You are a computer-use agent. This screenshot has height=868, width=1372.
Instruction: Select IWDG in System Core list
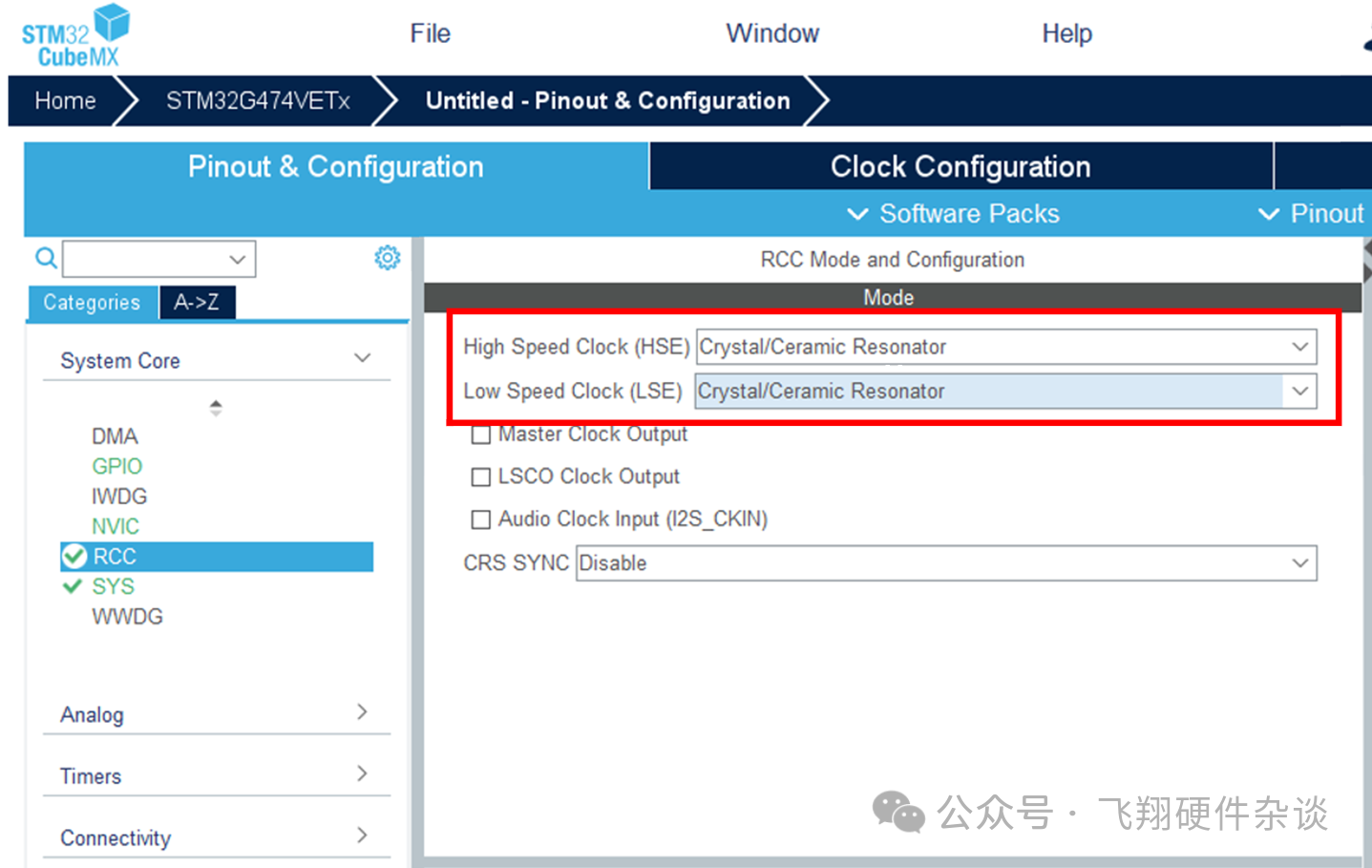point(119,497)
